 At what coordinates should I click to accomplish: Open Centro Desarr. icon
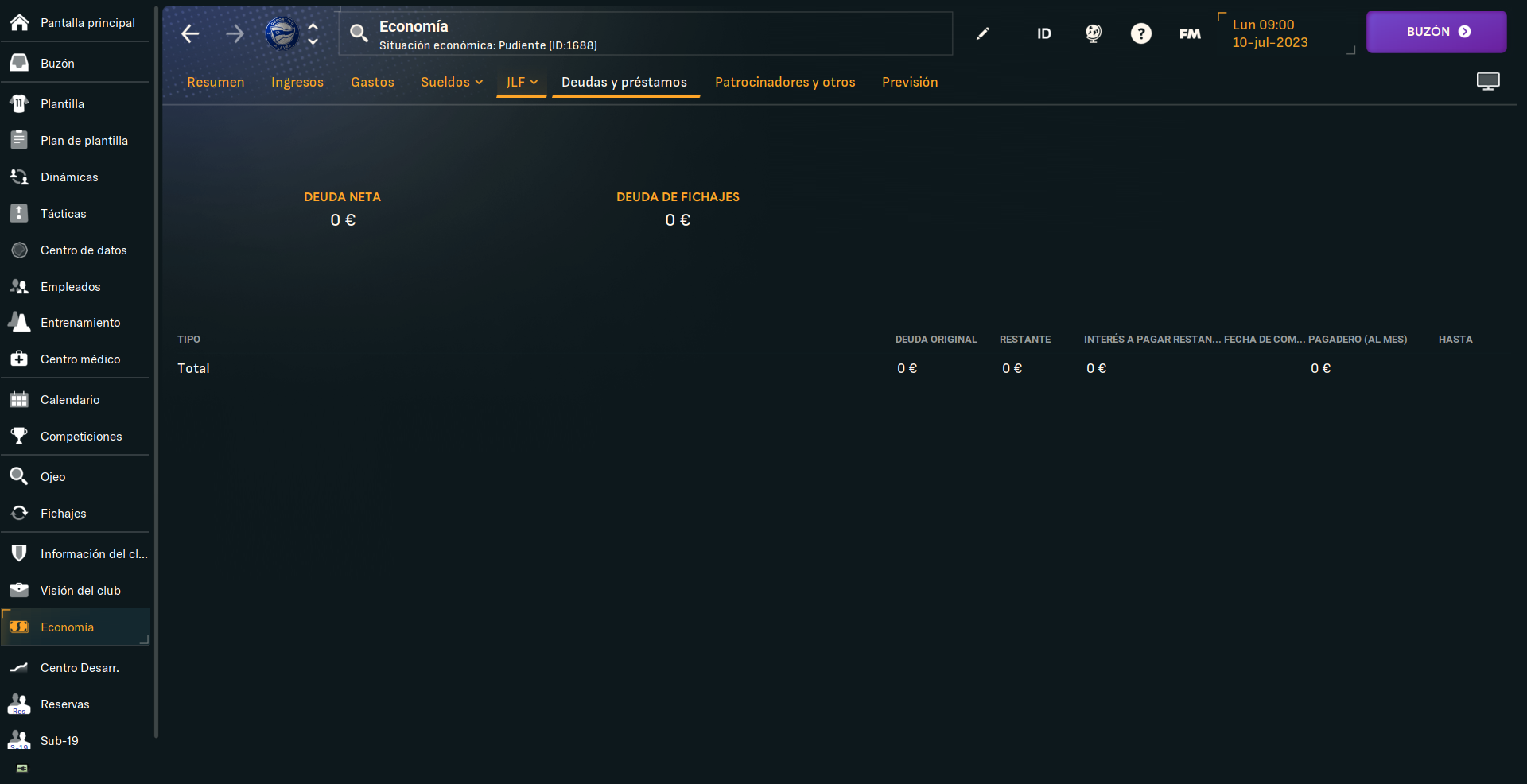point(19,667)
